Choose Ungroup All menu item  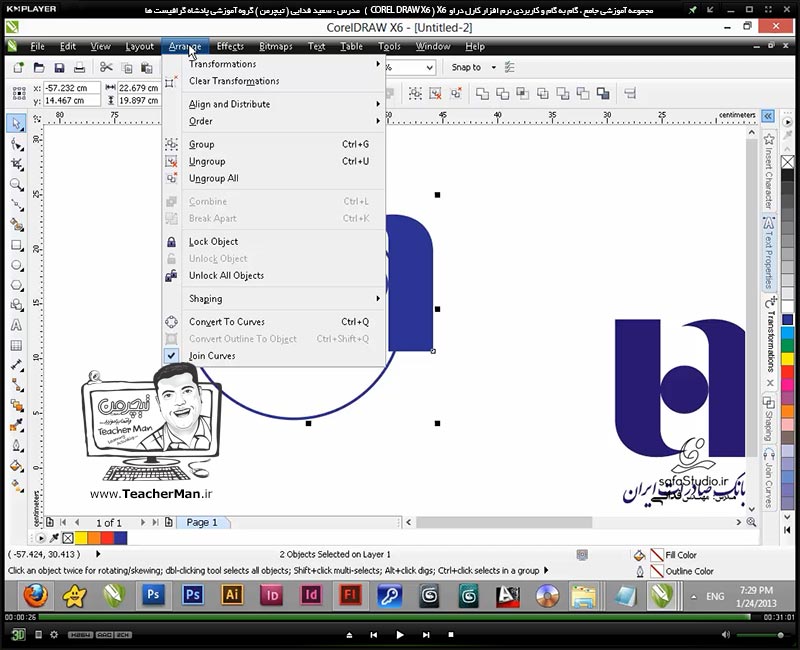[274, 179]
